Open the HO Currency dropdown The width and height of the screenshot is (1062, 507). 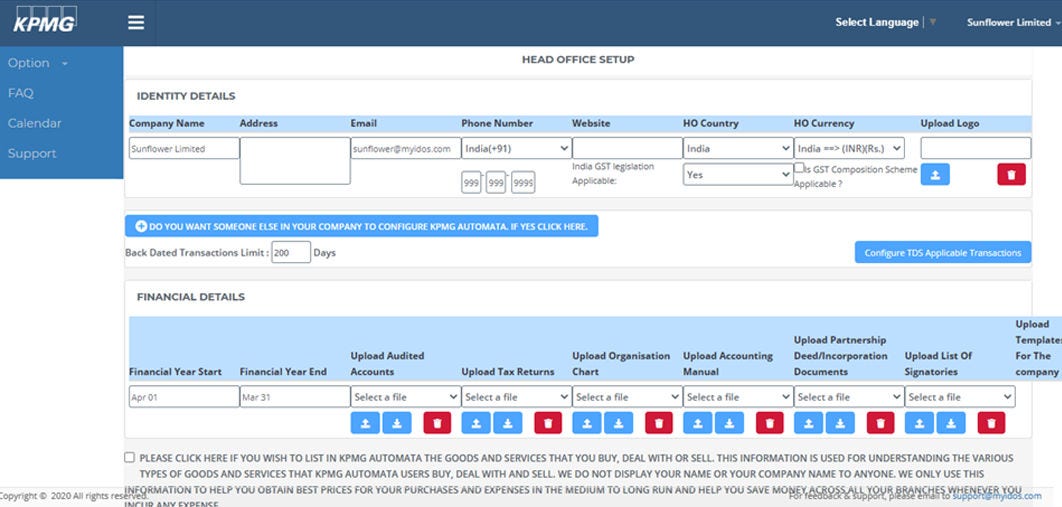(849, 148)
